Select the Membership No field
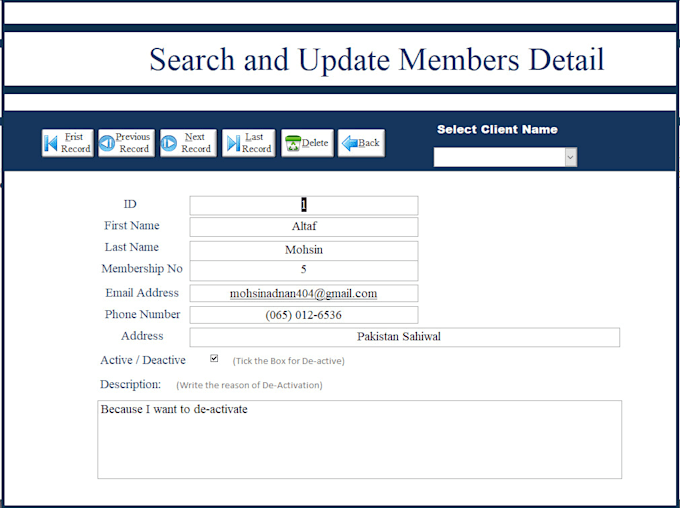Image resolution: width=680 pixels, height=508 pixels. [x=304, y=270]
